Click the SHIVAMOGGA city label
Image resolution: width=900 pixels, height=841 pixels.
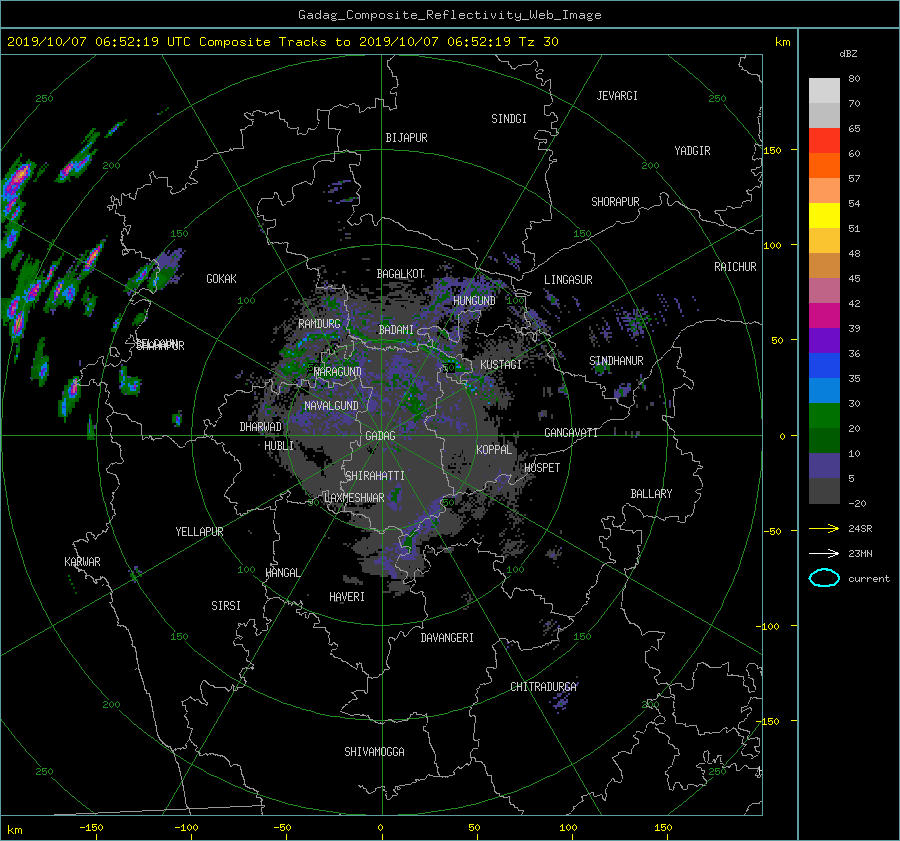pyautogui.click(x=374, y=751)
